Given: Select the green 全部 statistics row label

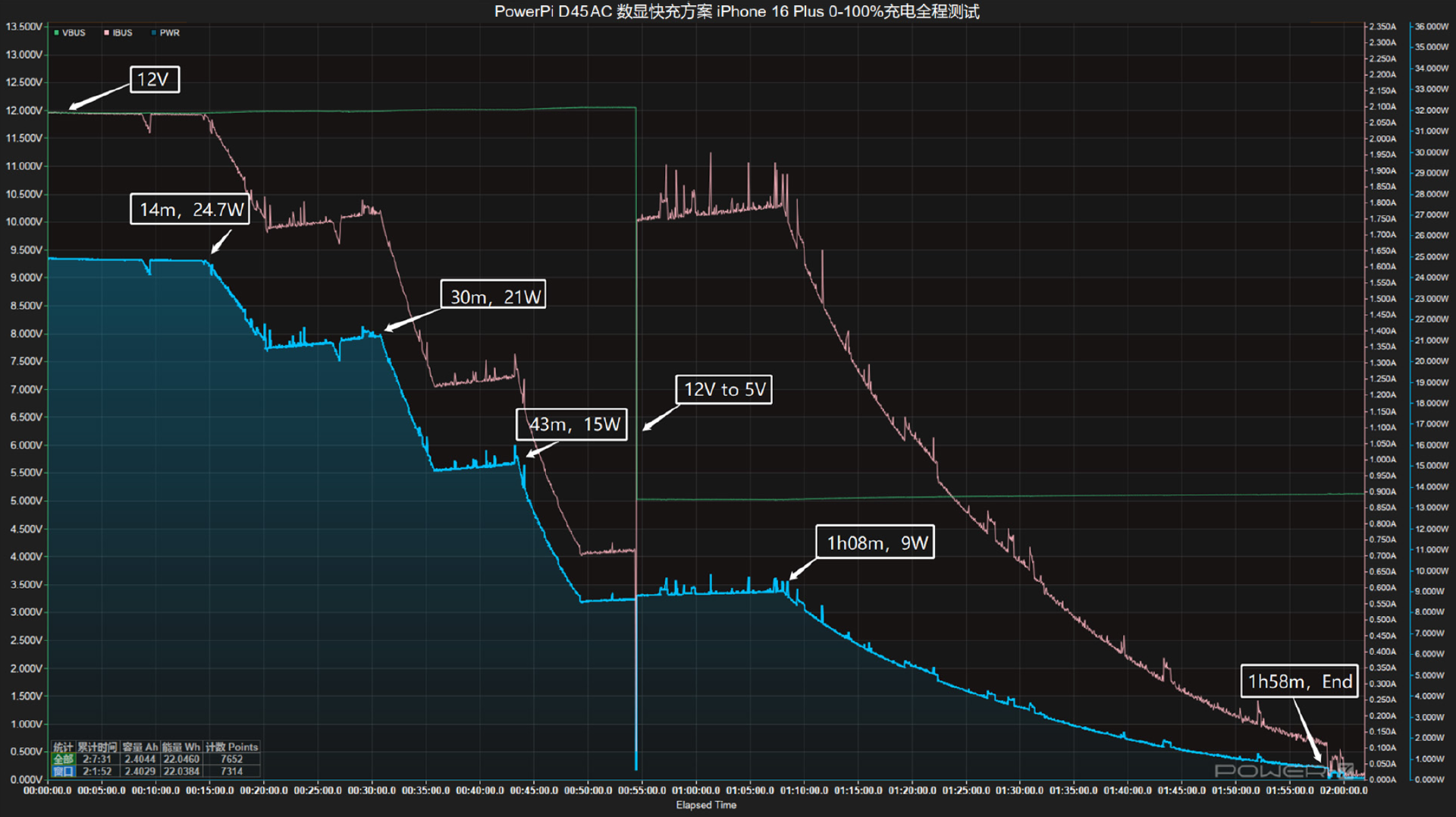Looking at the screenshot, I should pos(64,759).
